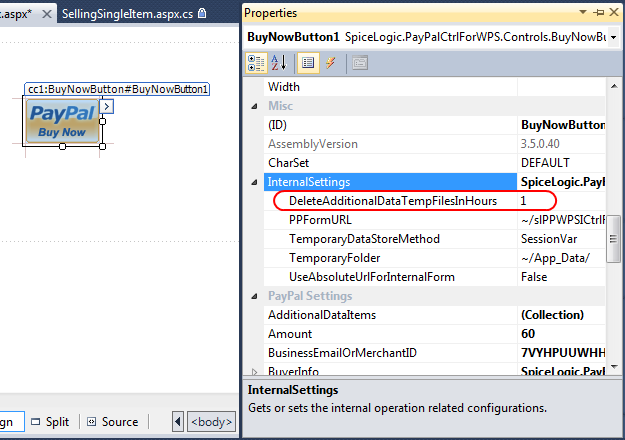This screenshot has height=440, width=625.
Task: Switch Properties to Categorized view
Action: tap(255, 62)
